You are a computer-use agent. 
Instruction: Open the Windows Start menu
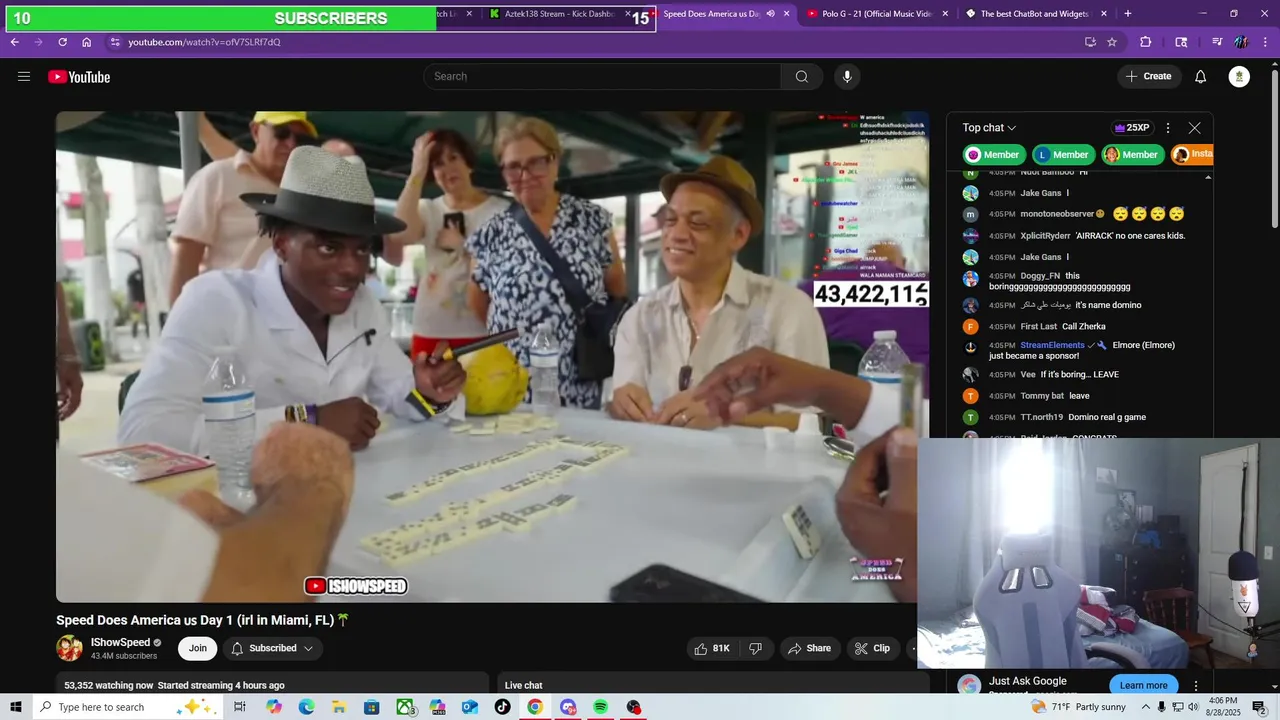pyautogui.click(x=16, y=707)
